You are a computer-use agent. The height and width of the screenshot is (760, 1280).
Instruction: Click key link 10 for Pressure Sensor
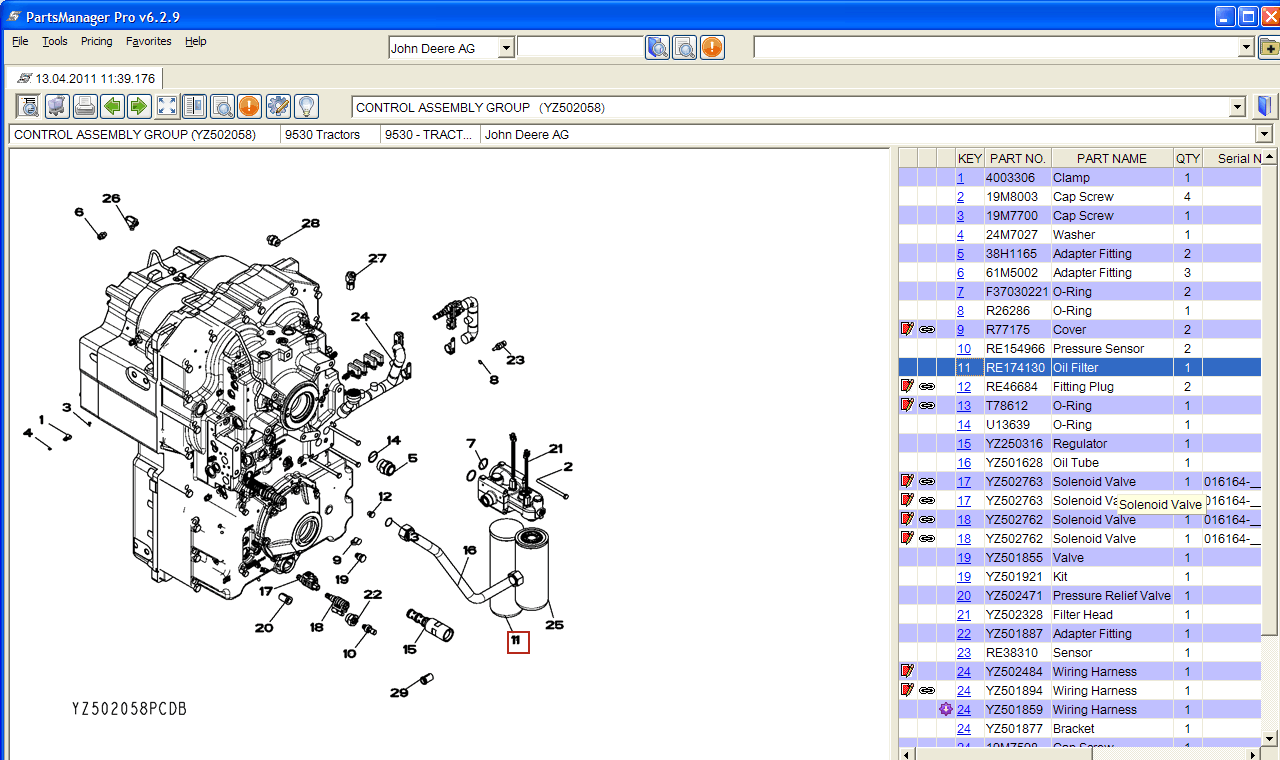(x=964, y=348)
